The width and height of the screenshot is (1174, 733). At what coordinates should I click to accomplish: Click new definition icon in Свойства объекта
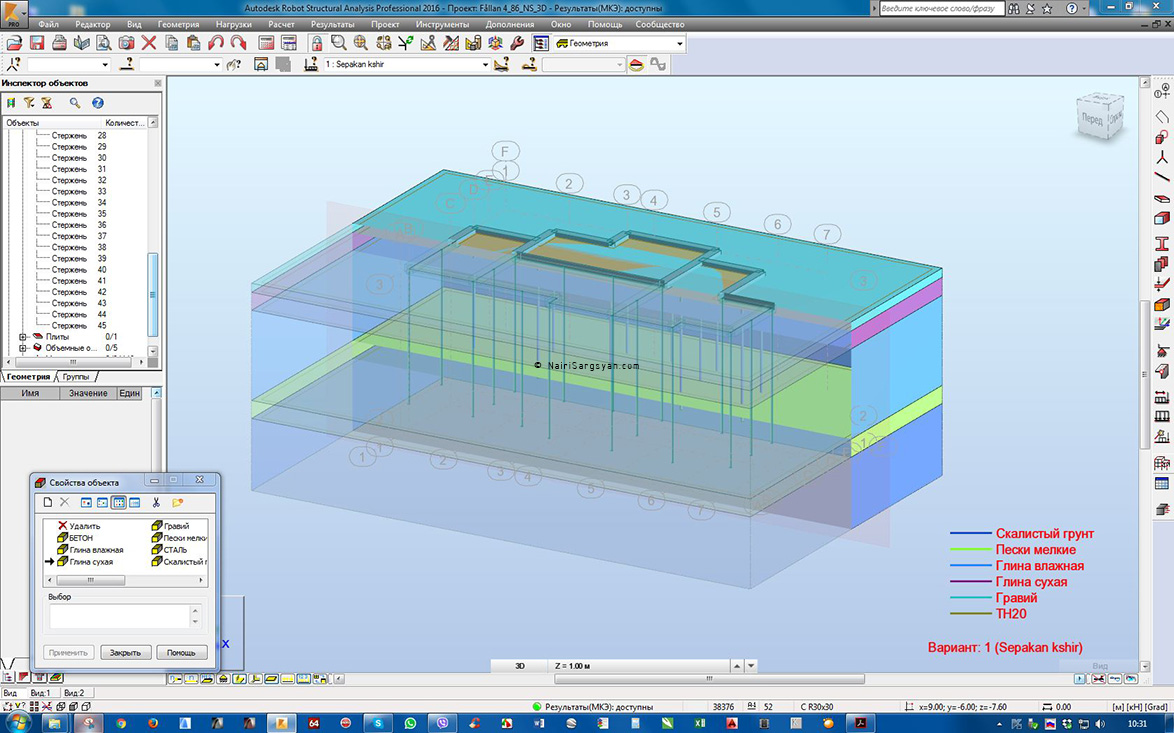pyautogui.click(x=48, y=502)
